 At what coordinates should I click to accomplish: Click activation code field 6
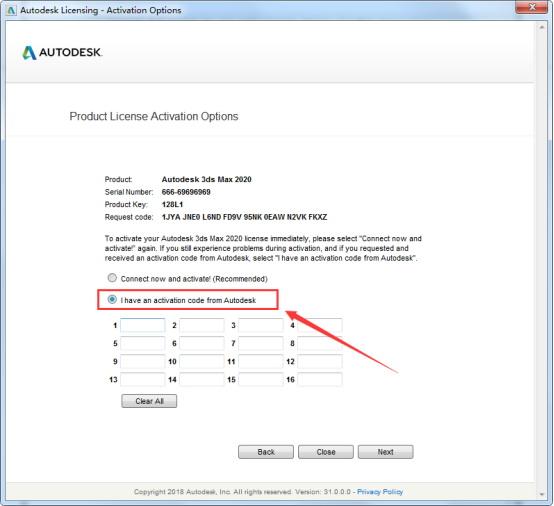pos(202,343)
